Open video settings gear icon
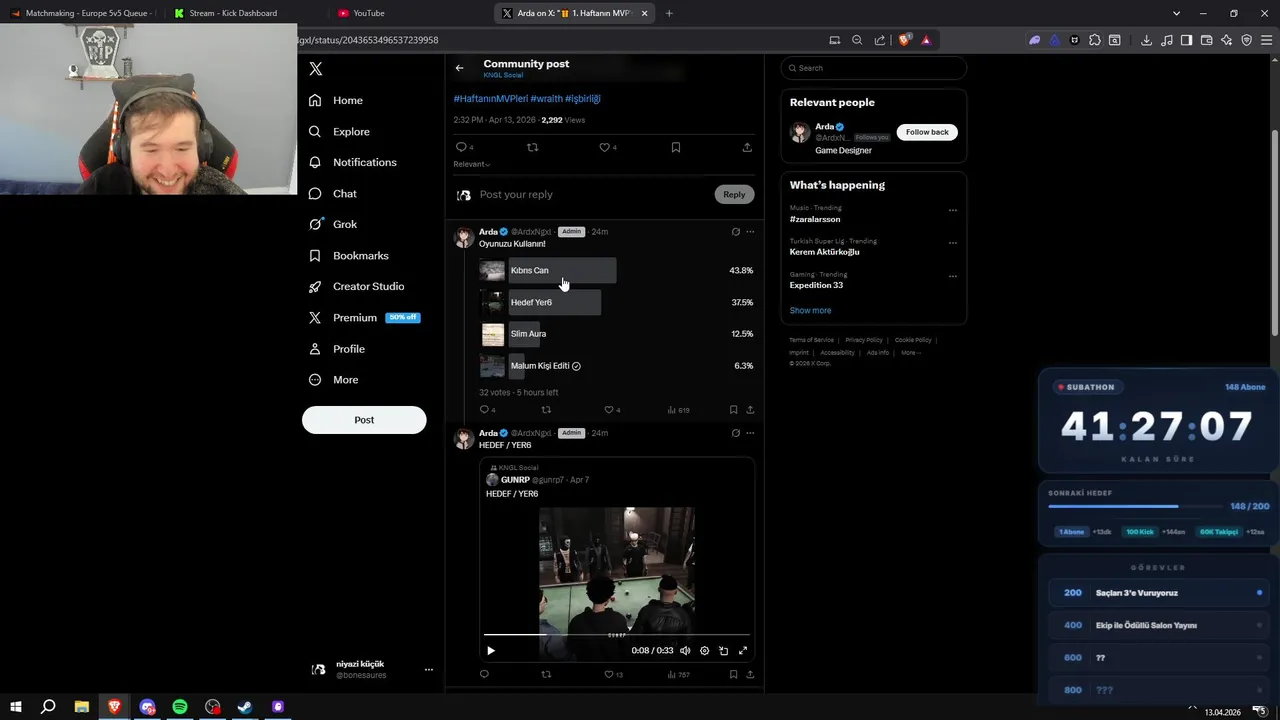The width and height of the screenshot is (1280, 720). (x=704, y=651)
